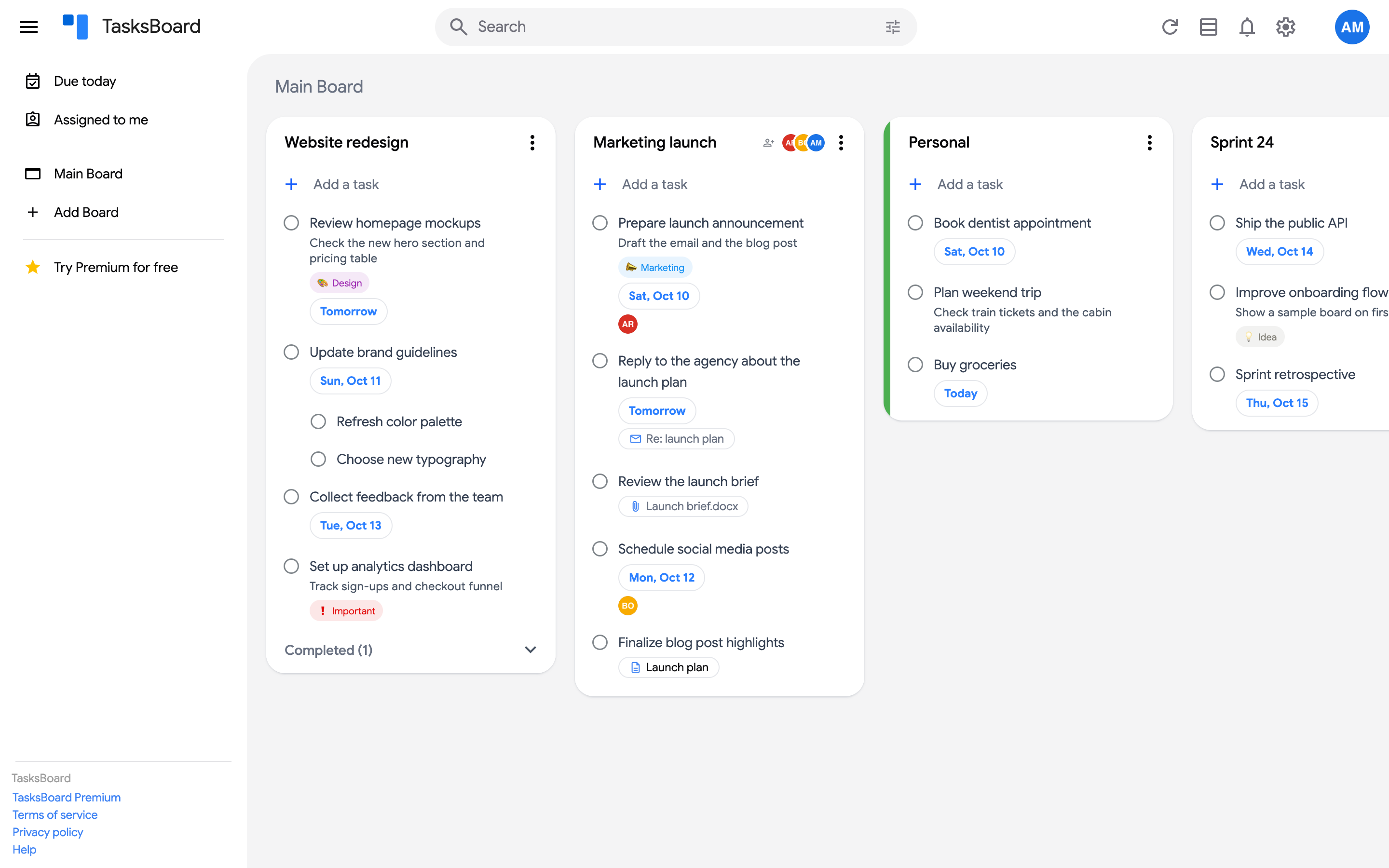Open the AM account avatar
The height and width of the screenshot is (868, 1389).
point(1352,27)
